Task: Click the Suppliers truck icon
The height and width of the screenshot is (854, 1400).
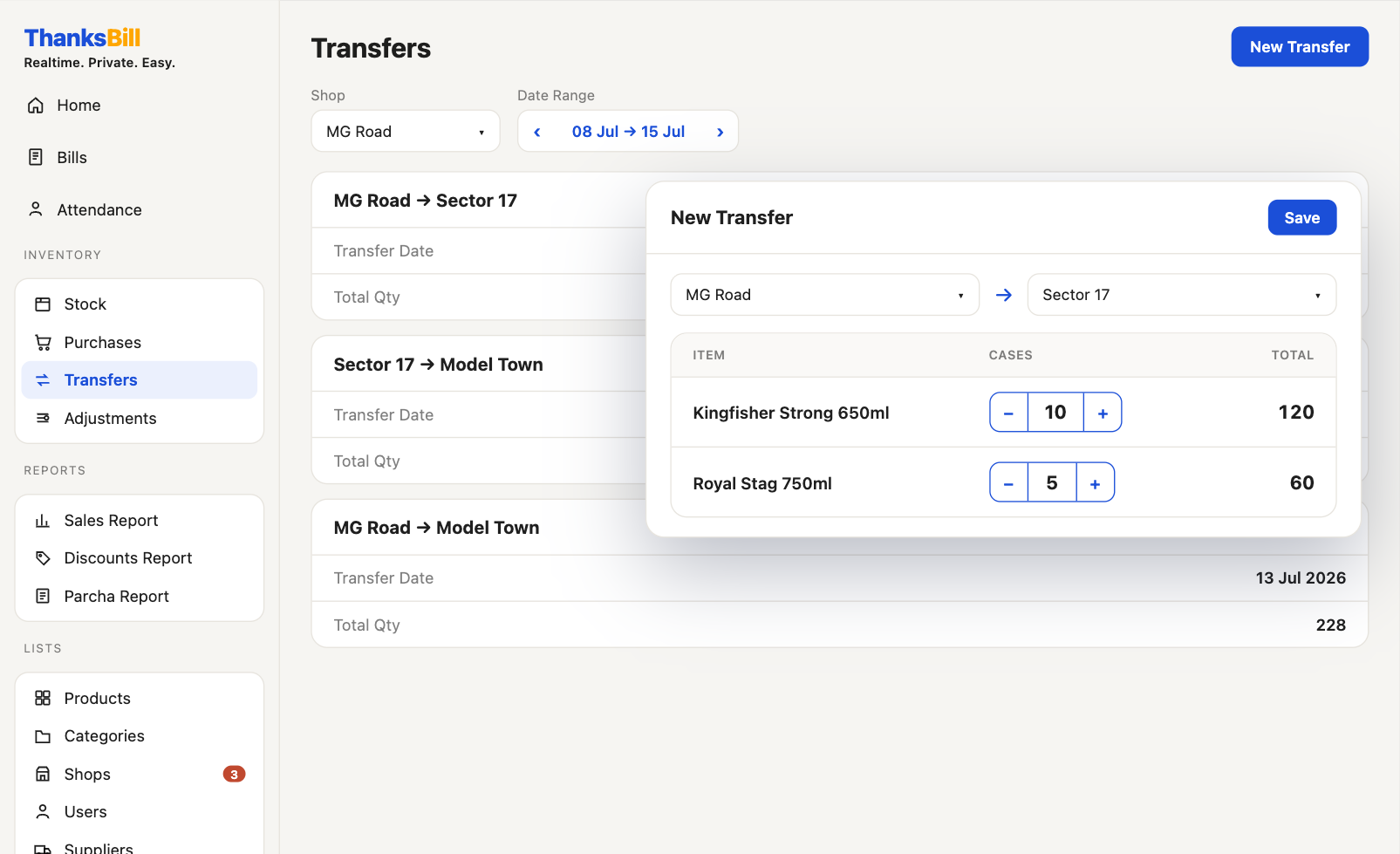Action: coord(43,849)
